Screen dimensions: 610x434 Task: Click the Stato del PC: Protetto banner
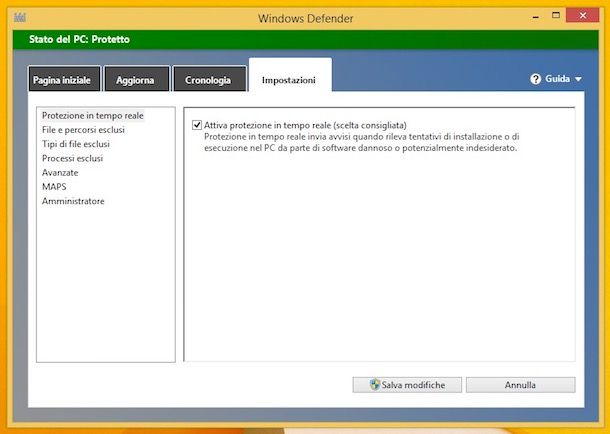(x=305, y=40)
